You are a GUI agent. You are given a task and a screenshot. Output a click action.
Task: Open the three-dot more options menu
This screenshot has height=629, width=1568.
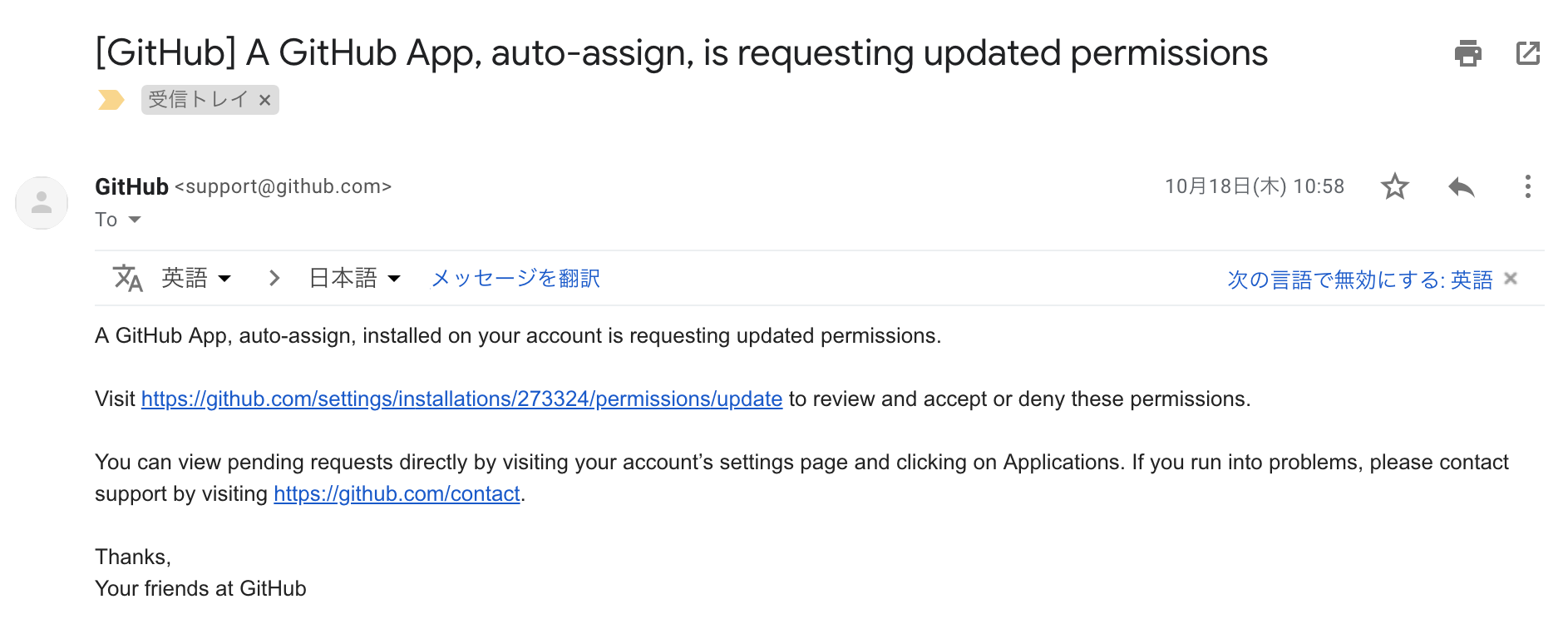(x=1528, y=186)
